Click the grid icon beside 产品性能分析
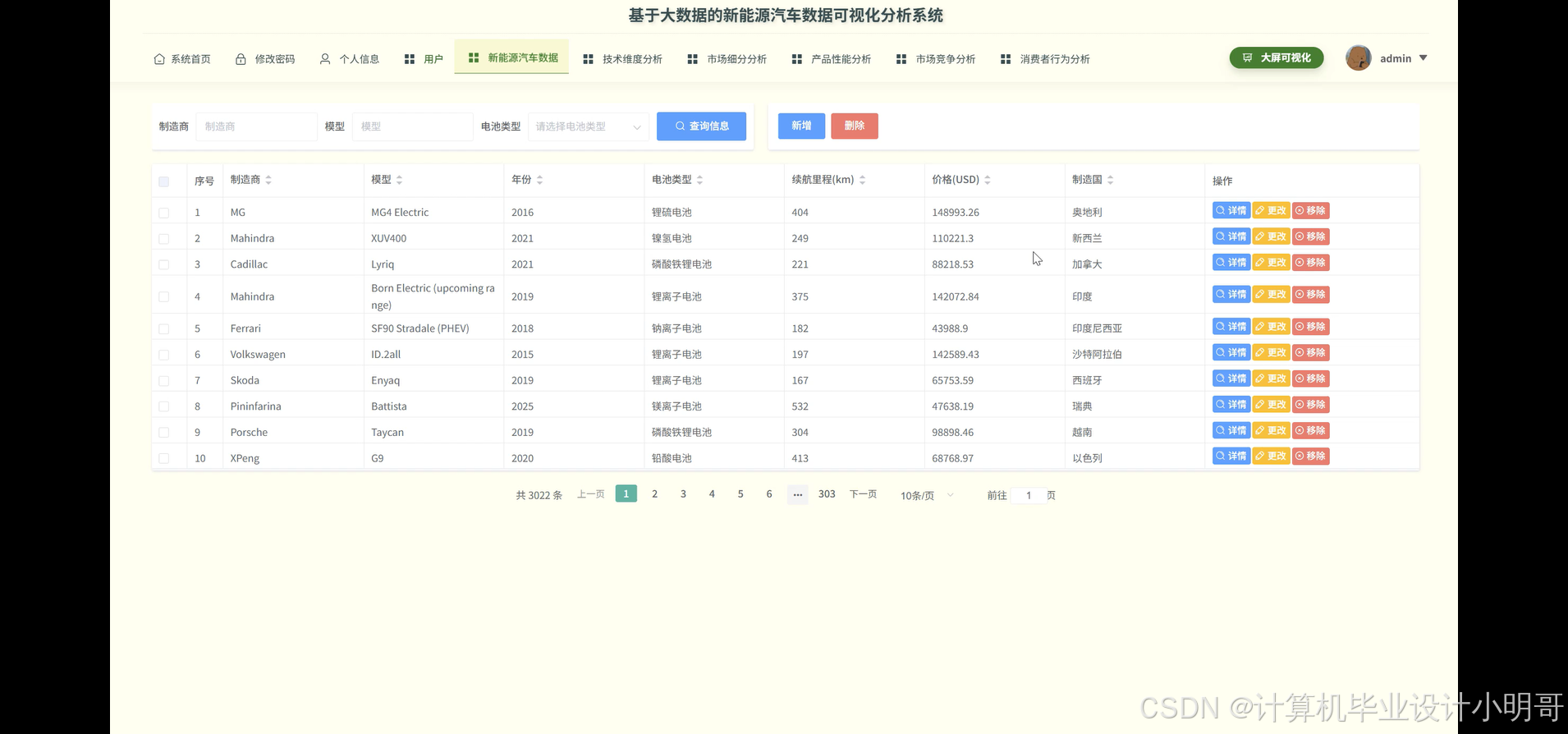 pyautogui.click(x=797, y=59)
